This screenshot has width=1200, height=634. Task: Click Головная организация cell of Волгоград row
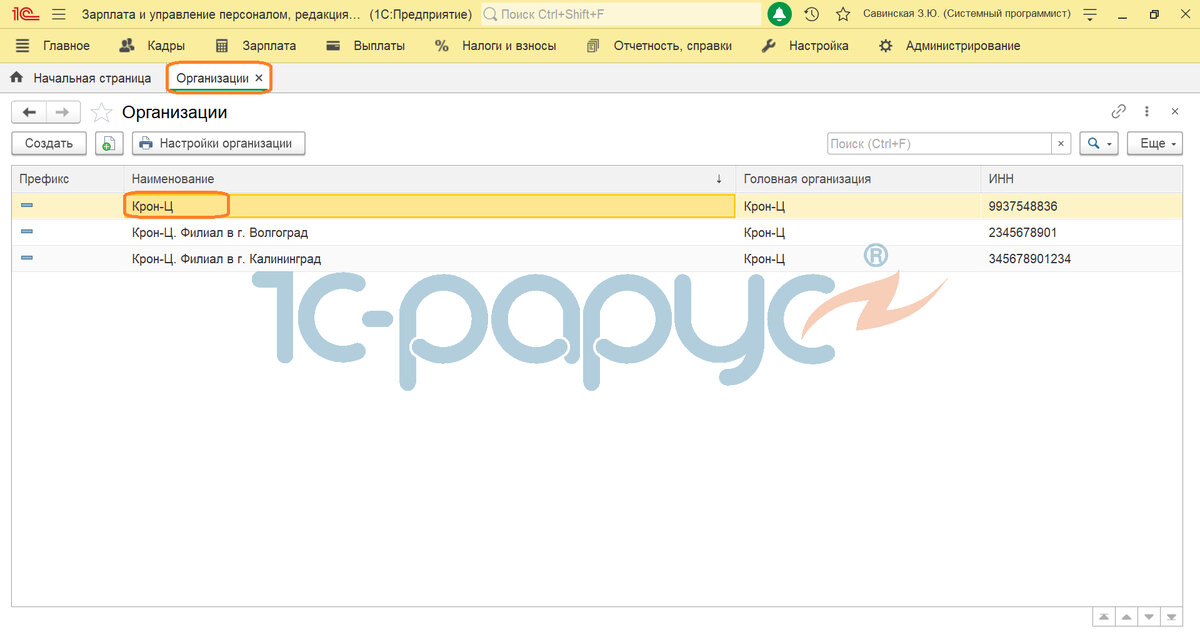(x=857, y=232)
